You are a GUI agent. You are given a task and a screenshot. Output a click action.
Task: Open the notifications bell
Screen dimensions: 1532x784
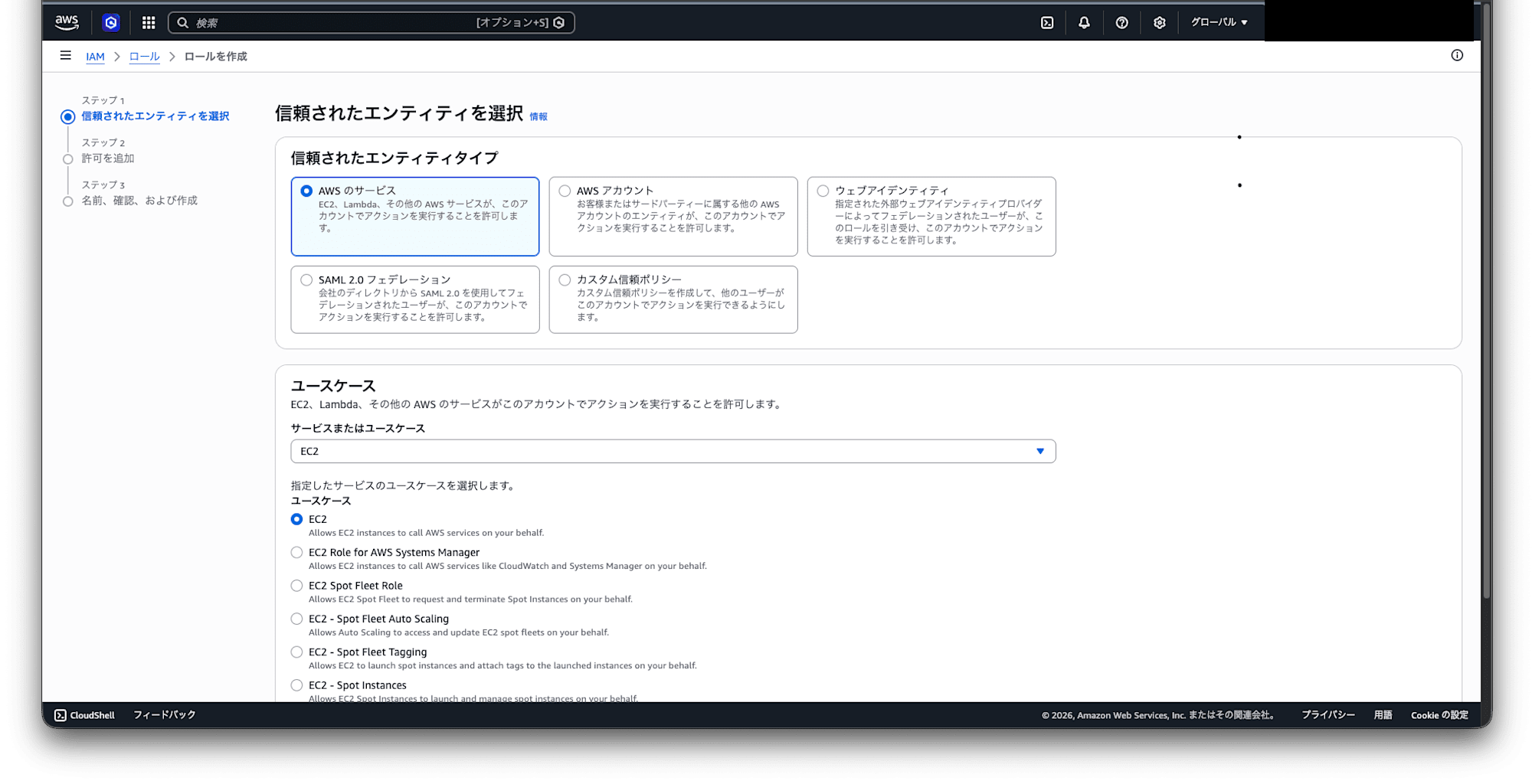click(x=1084, y=22)
